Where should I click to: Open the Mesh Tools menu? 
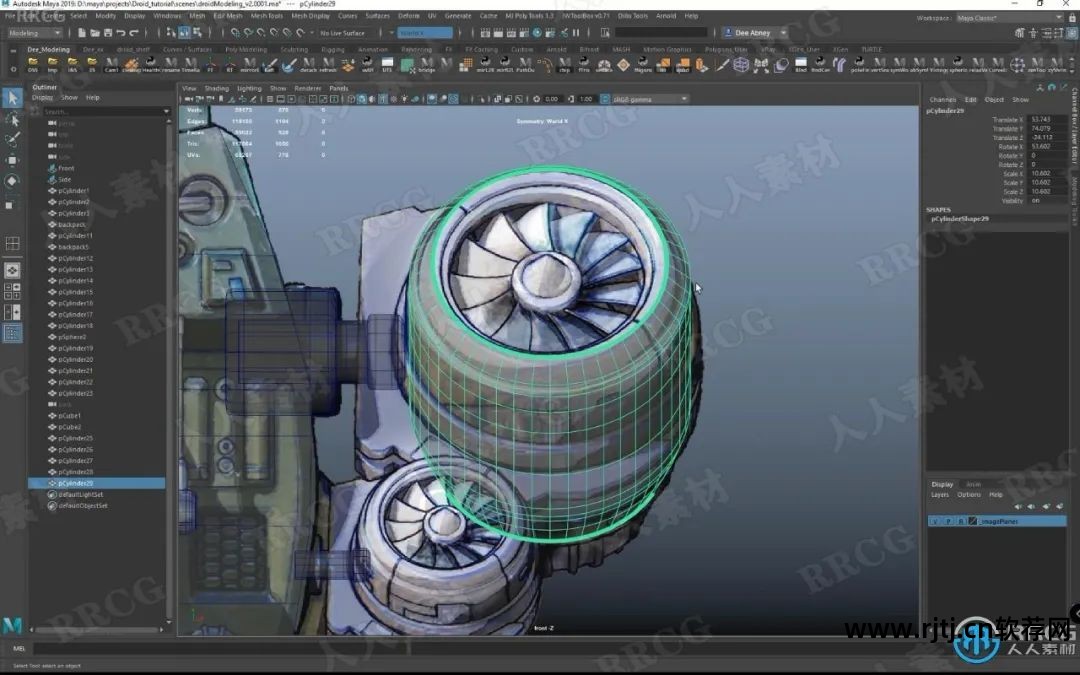click(267, 16)
